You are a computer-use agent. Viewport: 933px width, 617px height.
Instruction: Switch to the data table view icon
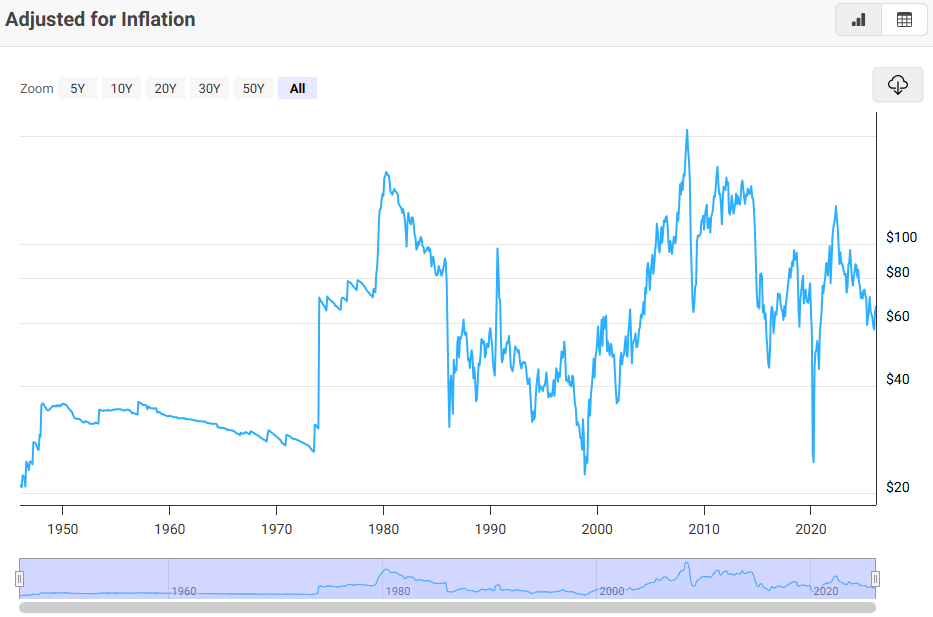(x=904, y=20)
